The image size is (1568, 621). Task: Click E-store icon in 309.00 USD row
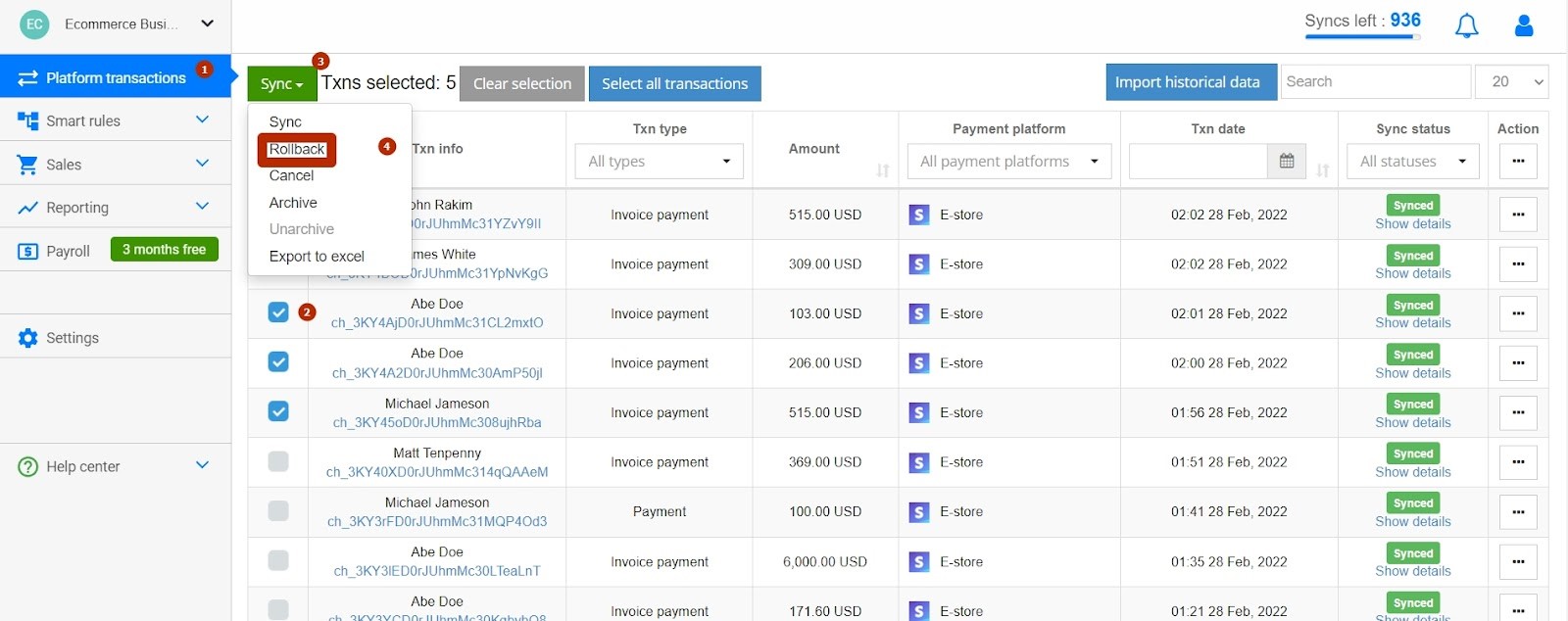(x=918, y=264)
